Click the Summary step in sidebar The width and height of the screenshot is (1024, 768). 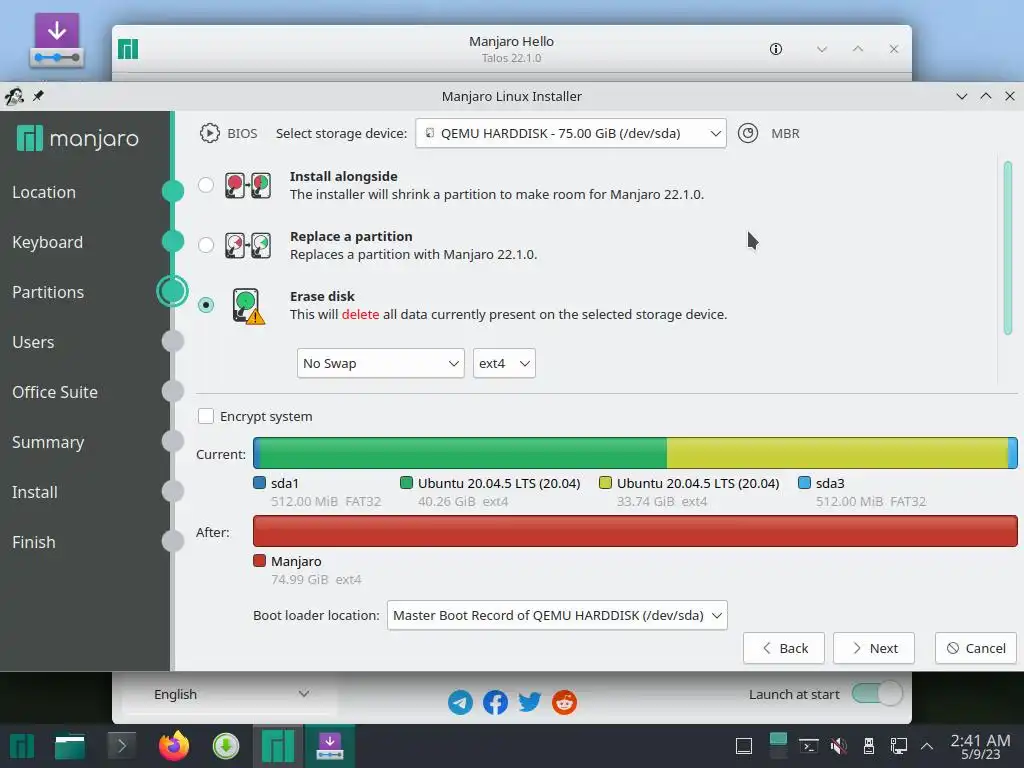[48, 442]
